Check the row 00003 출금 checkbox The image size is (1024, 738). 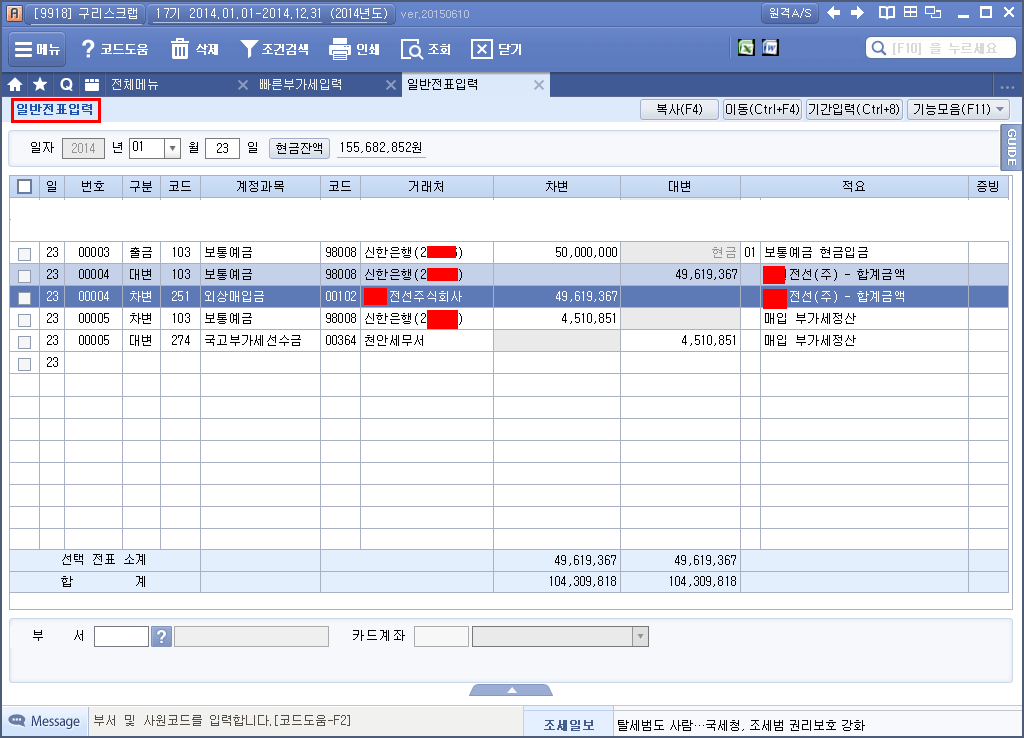coord(25,253)
